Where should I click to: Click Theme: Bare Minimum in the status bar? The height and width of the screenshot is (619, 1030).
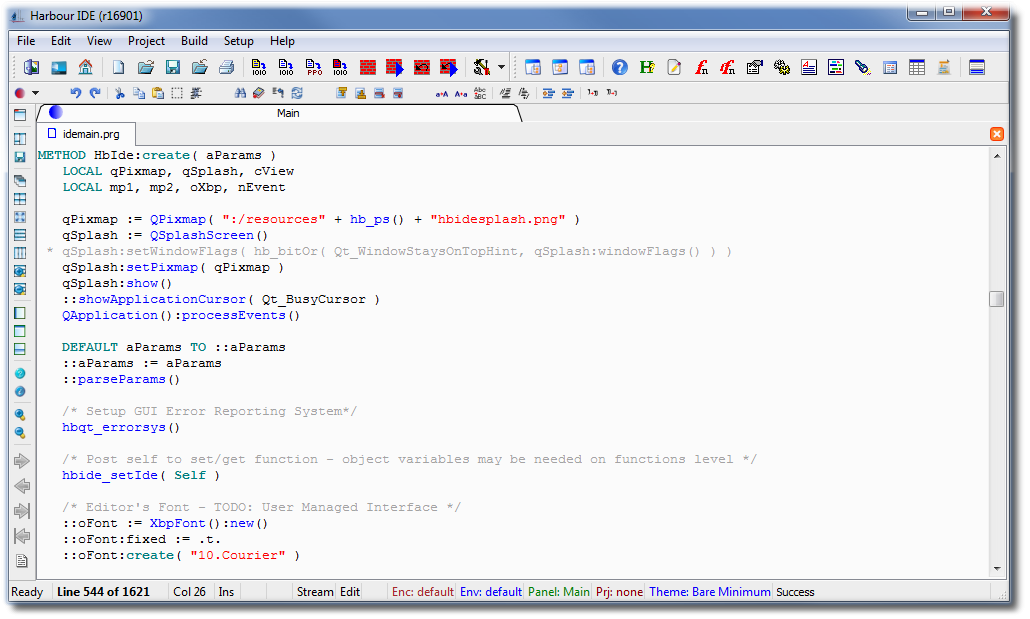pos(709,592)
